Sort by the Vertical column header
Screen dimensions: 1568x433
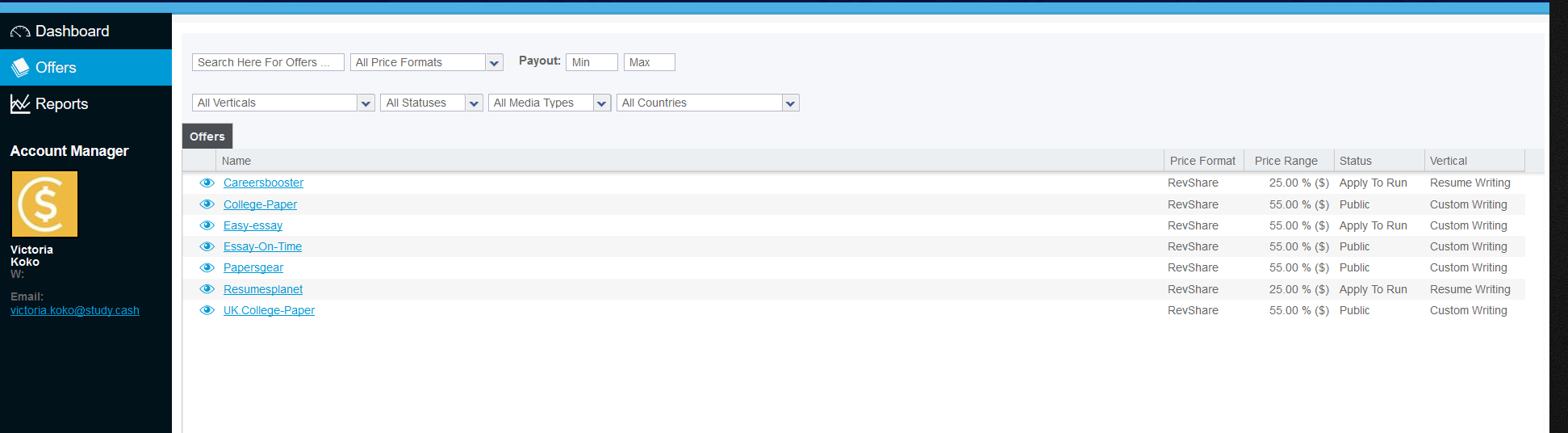point(1474,161)
